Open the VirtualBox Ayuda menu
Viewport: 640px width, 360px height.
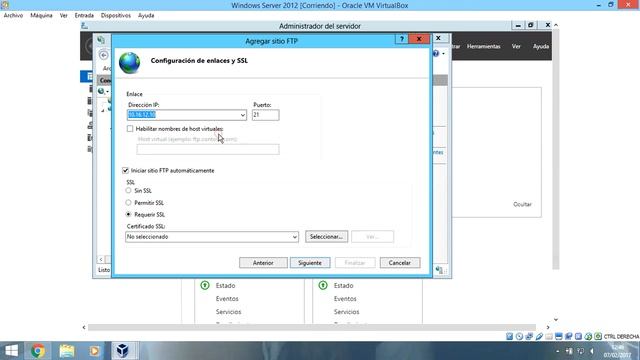(x=146, y=16)
